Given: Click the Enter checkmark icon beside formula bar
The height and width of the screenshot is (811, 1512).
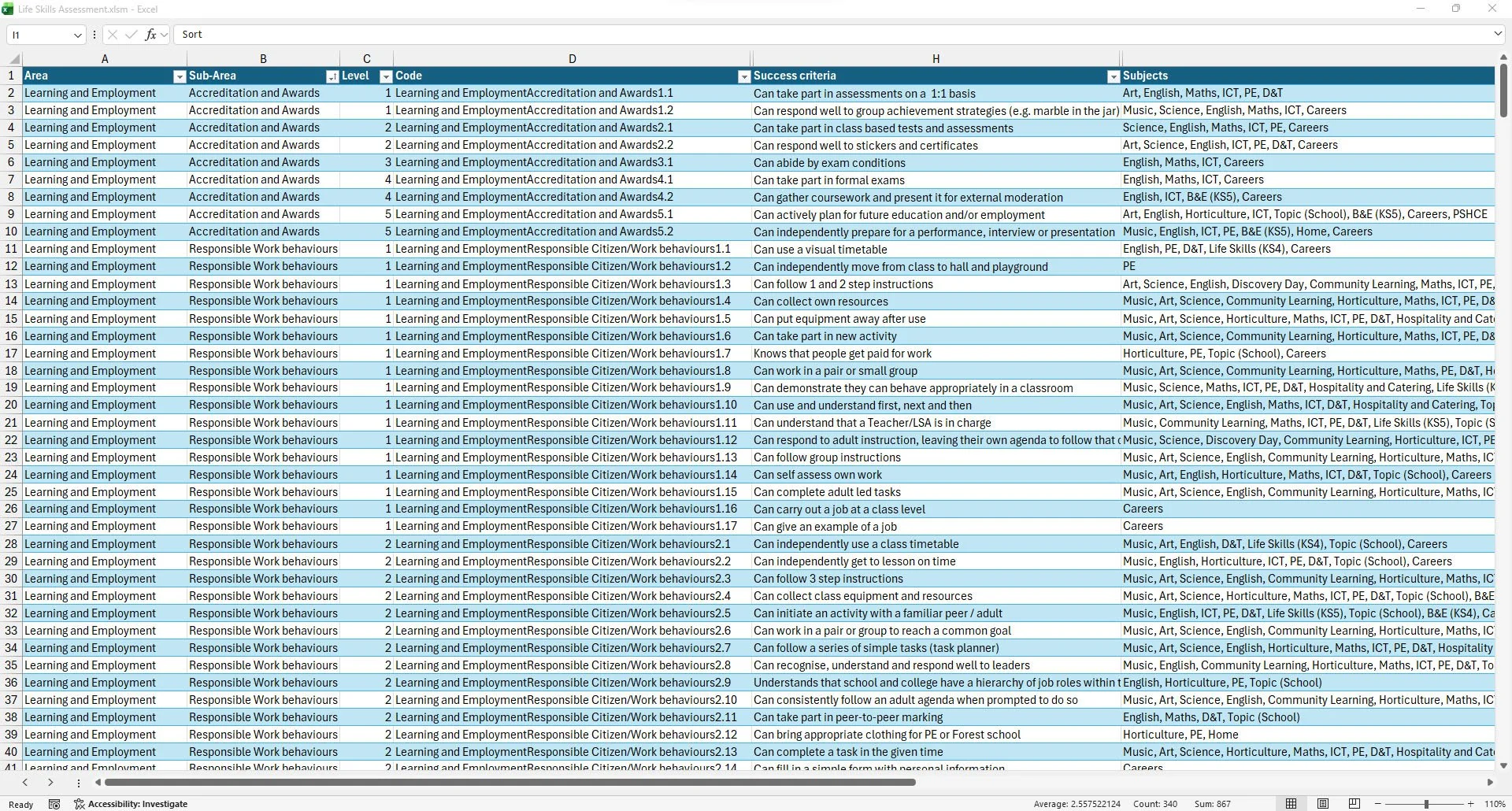Looking at the screenshot, I should (131, 35).
